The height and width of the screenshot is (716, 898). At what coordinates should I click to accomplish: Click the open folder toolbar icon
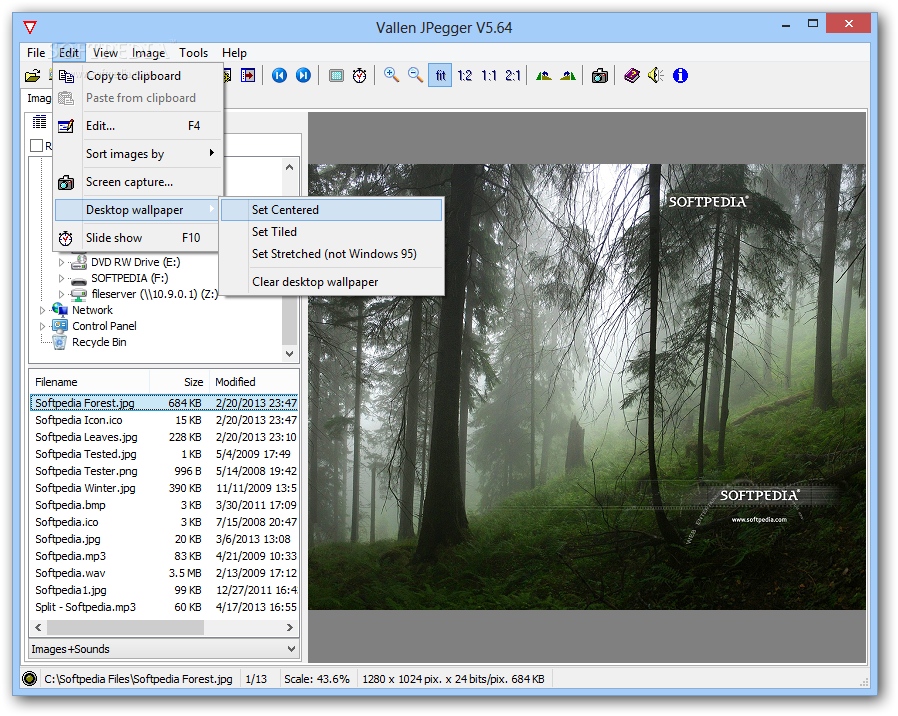[x=33, y=76]
